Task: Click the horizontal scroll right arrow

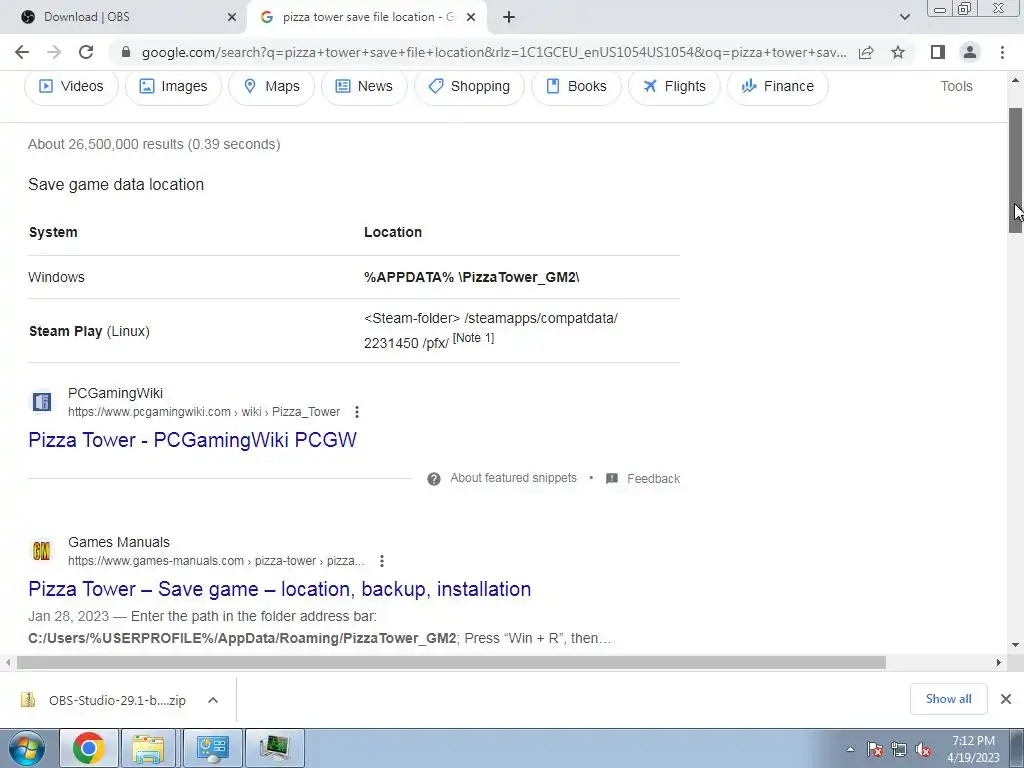Action: pos(999,662)
